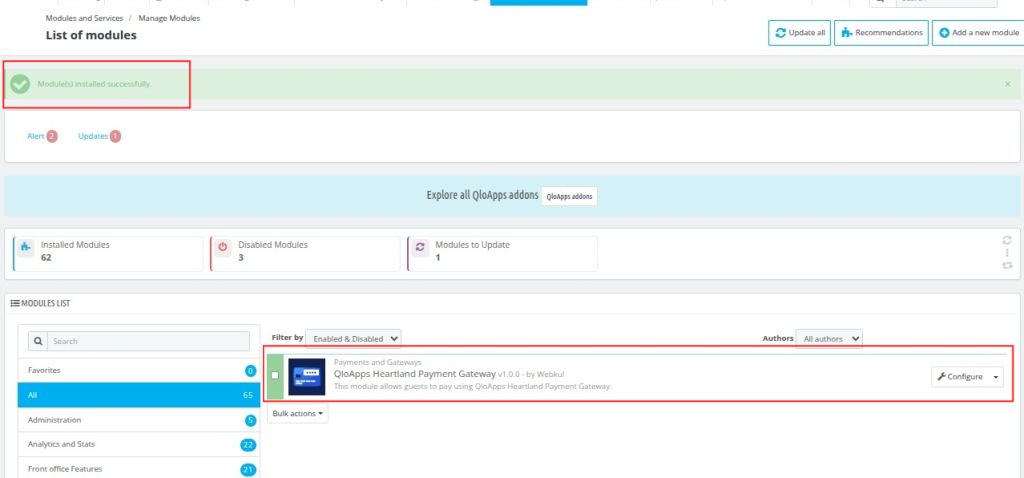
Task: Open the Bulk actions dropdown
Action: pyautogui.click(x=298, y=413)
